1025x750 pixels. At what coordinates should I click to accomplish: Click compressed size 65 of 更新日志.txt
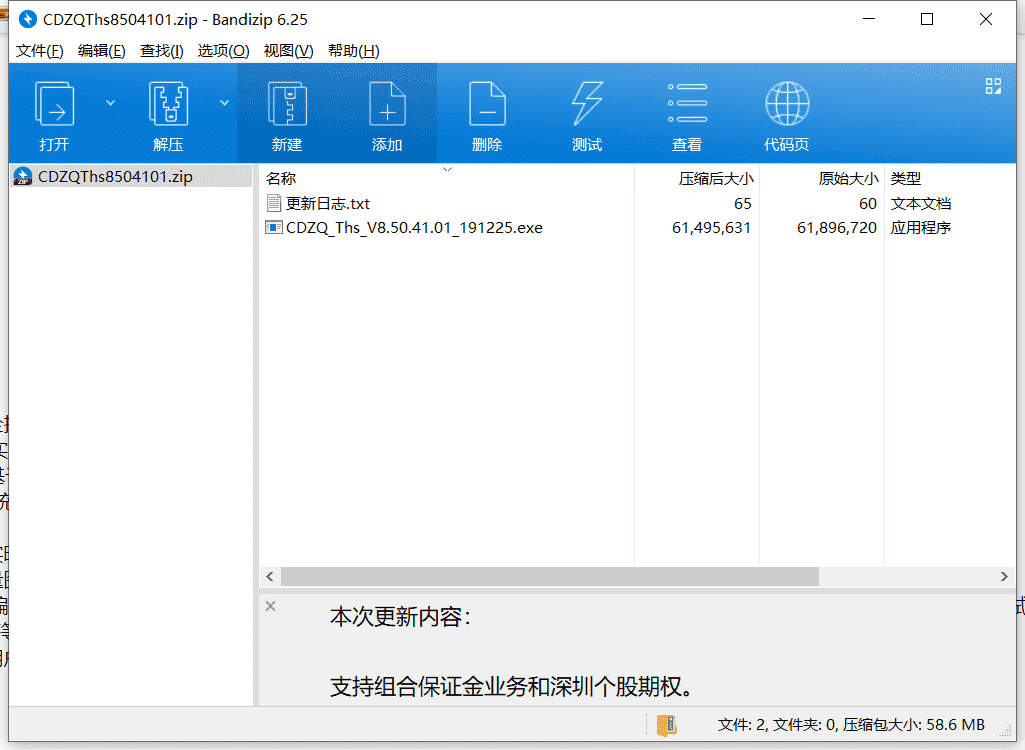click(x=743, y=204)
